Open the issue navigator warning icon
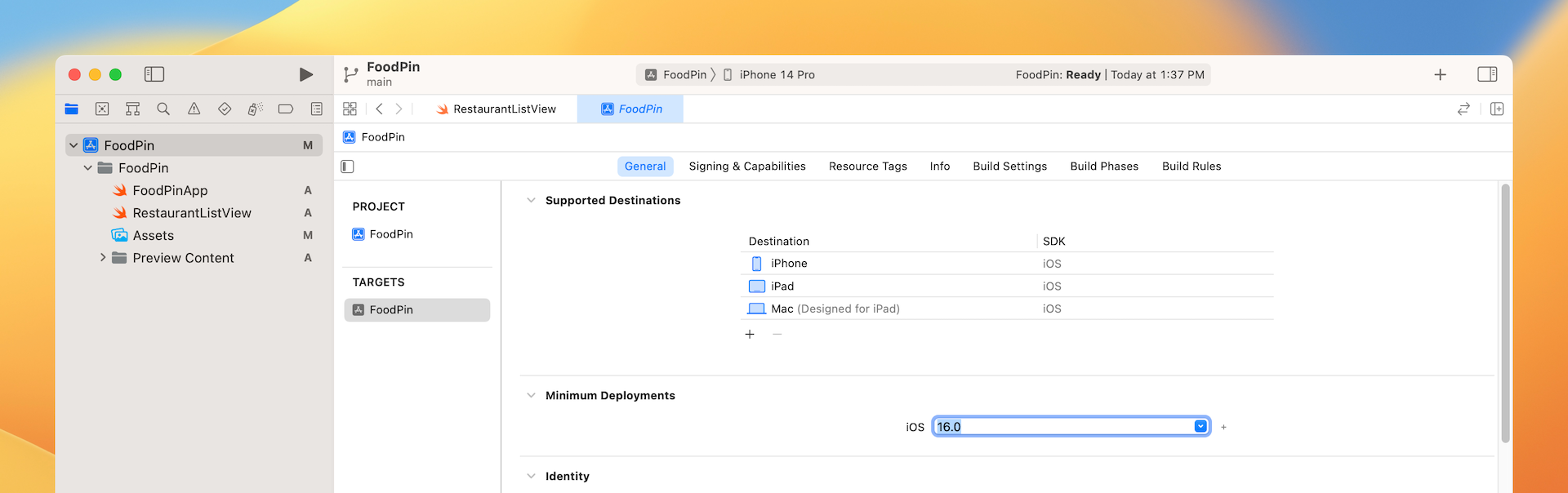 (194, 109)
